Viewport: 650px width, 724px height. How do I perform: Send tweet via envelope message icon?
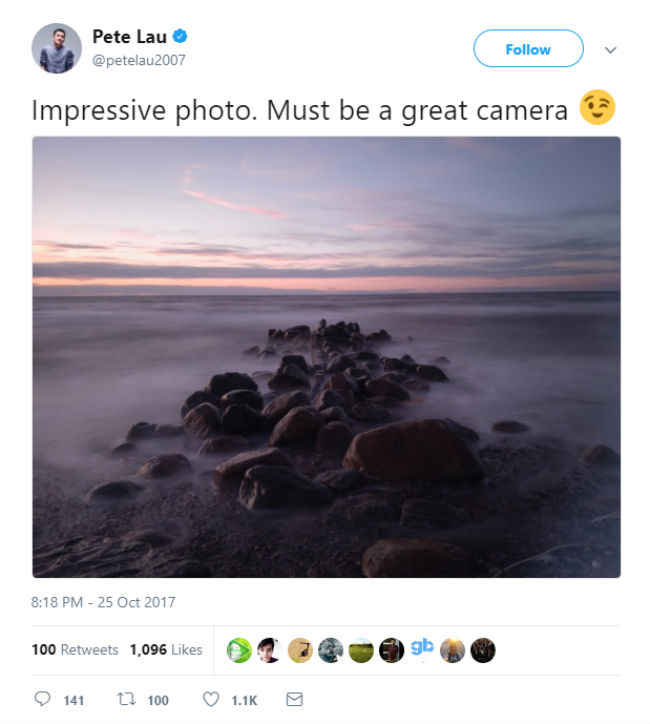295,699
